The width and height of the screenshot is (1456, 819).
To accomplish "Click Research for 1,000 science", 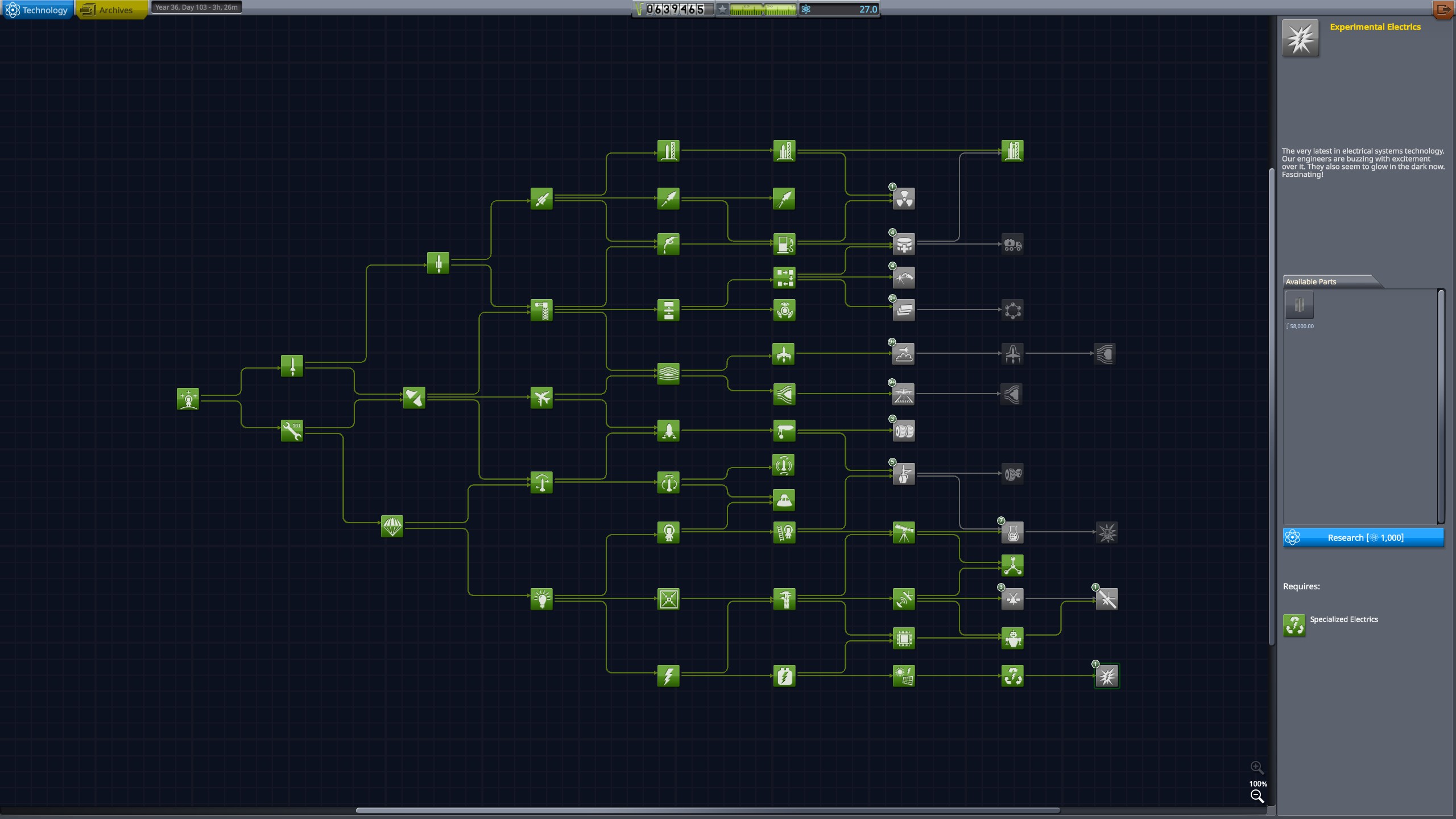I will 1363,537.
